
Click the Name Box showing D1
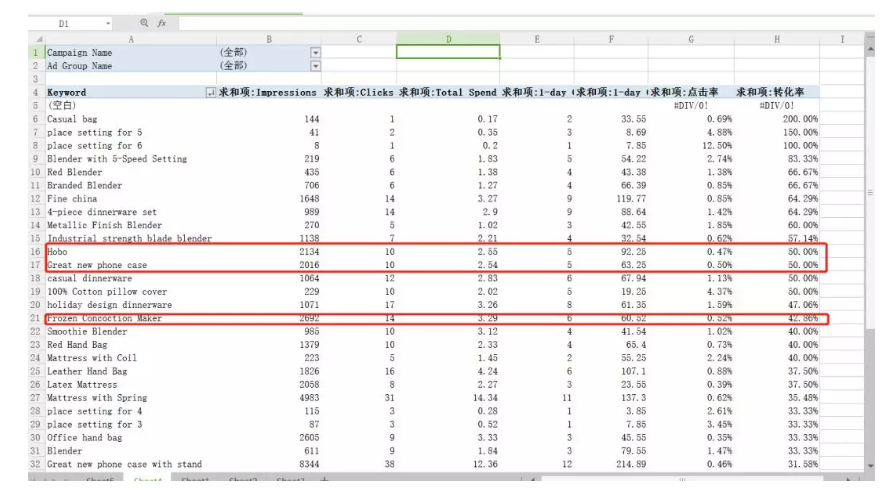70,22
